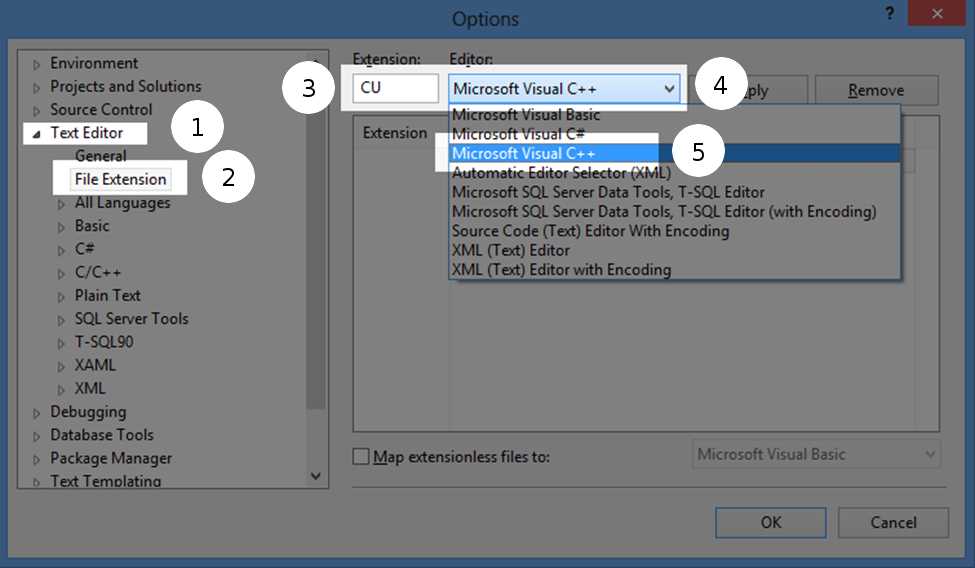Expand the SQL Server Tools arrow
975x568 pixels.
pos(61,320)
